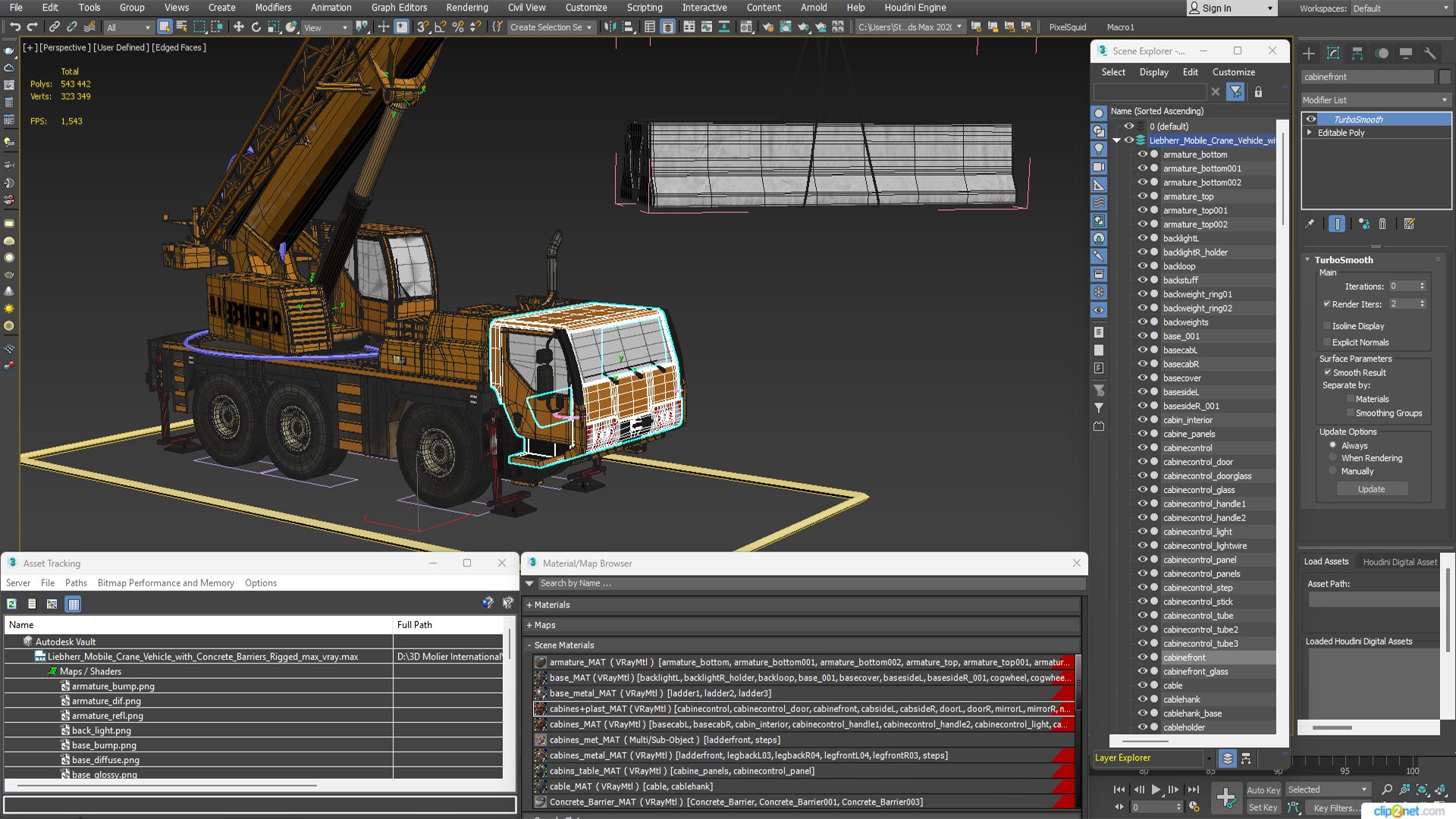Open the Display tab in command panel
Viewport: 1456px width, 819px height.
pyautogui.click(x=1406, y=53)
